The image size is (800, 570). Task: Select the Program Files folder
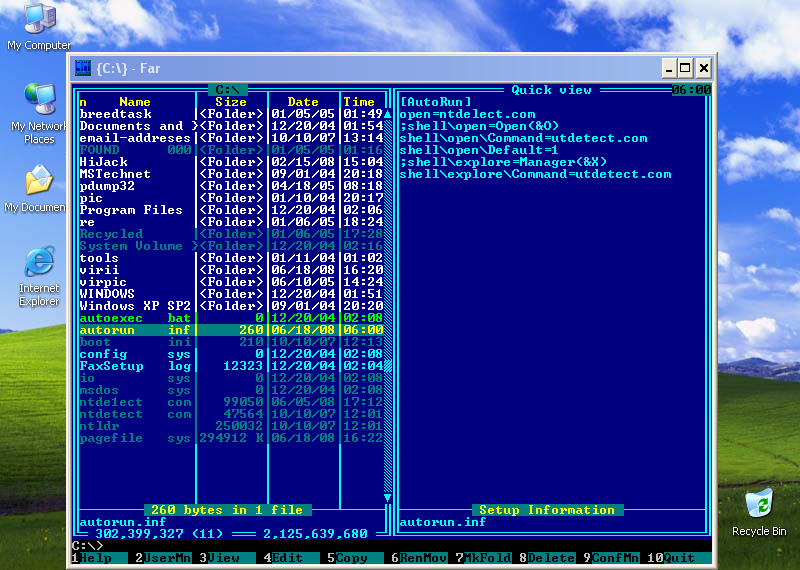pyautogui.click(x=231, y=210)
